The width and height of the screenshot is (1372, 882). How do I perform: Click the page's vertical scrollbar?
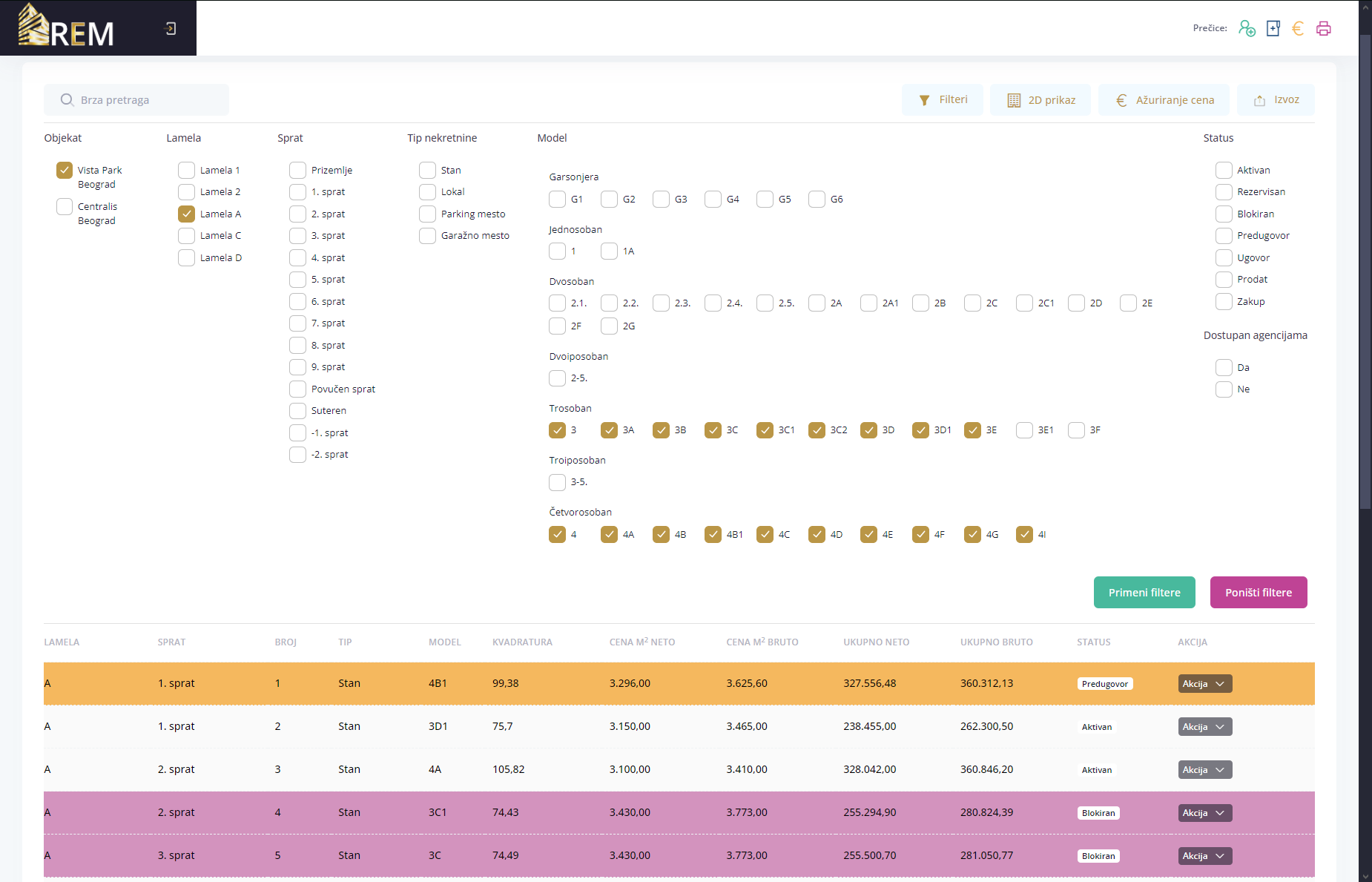(x=1365, y=297)
